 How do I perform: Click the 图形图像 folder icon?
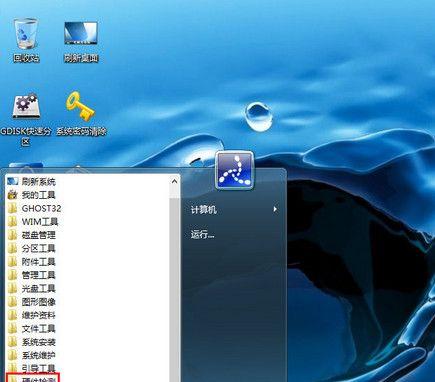click(12, 302)
